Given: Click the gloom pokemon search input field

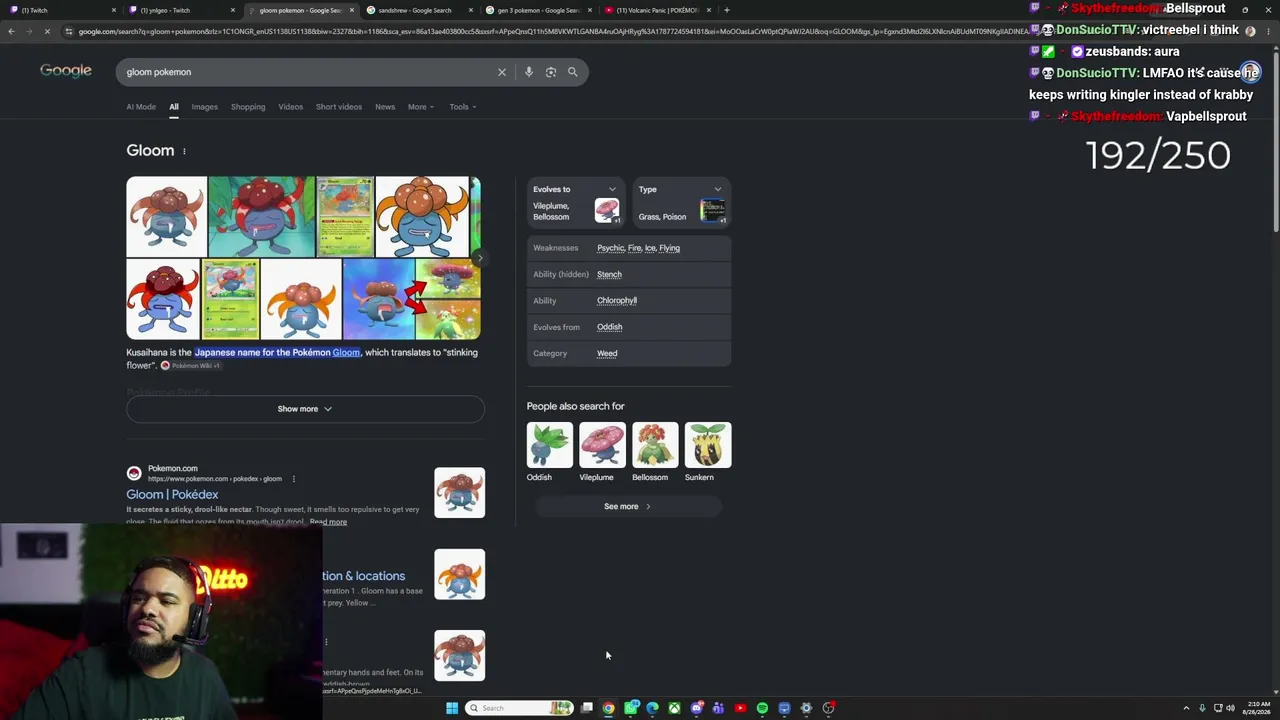Looking at the screenshot, I should pos(305,72).
